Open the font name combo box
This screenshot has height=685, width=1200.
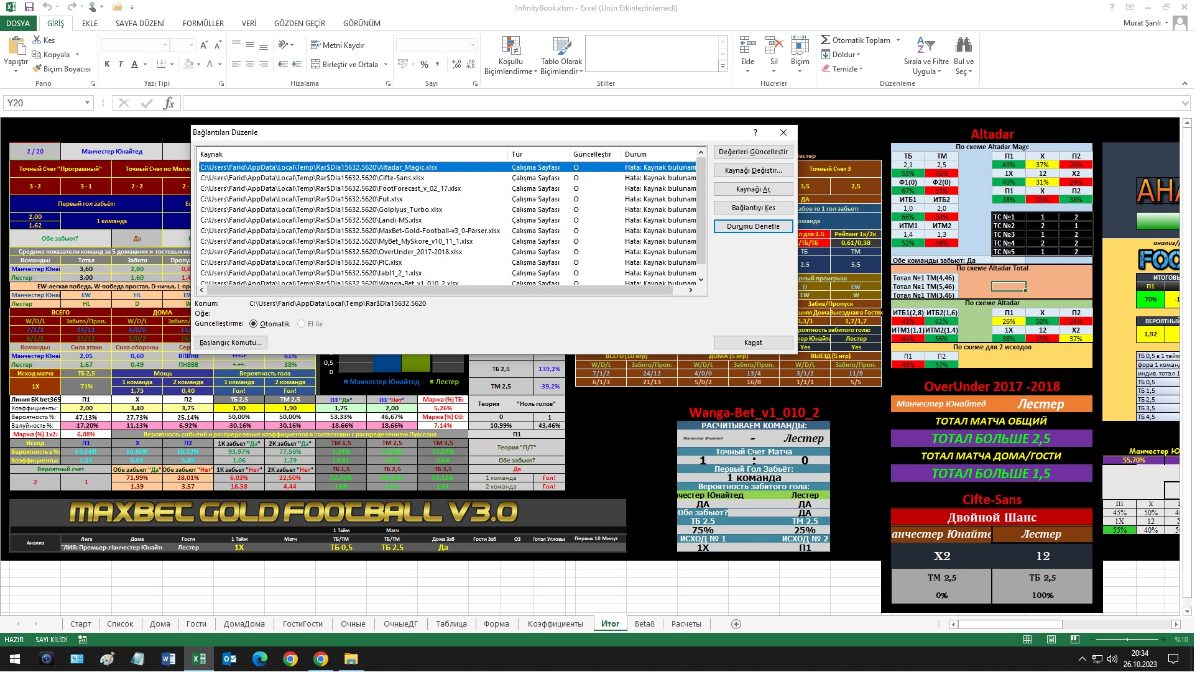point(135,46)
